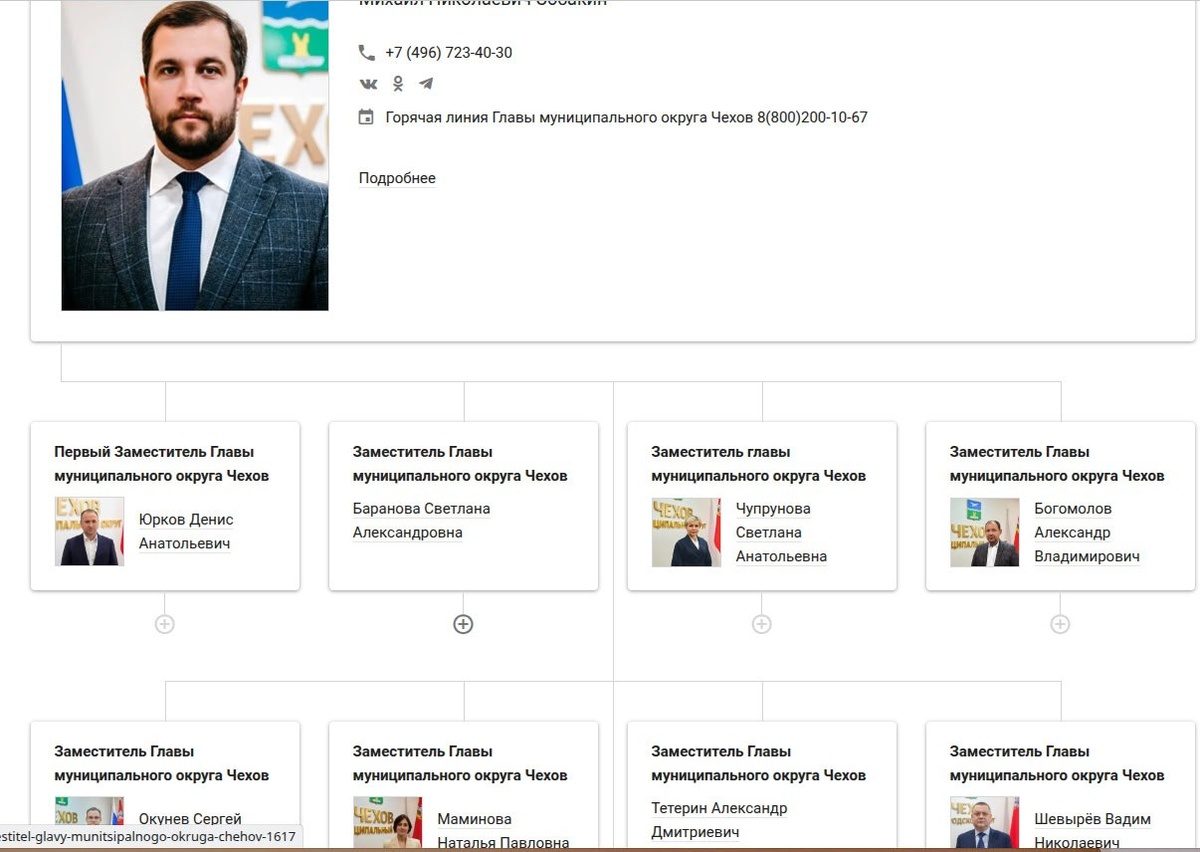This screenshot has height=852, width=1200.
Task: Click the calendar icon beside Горячая линия
Action: pyautogui.click(x=367, y=117)
